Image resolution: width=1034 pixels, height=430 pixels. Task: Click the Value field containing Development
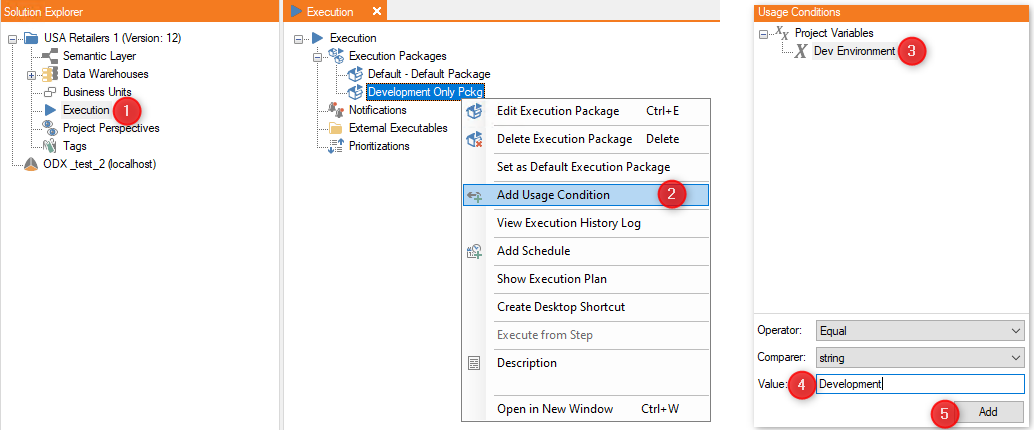(x=919, y=384)
